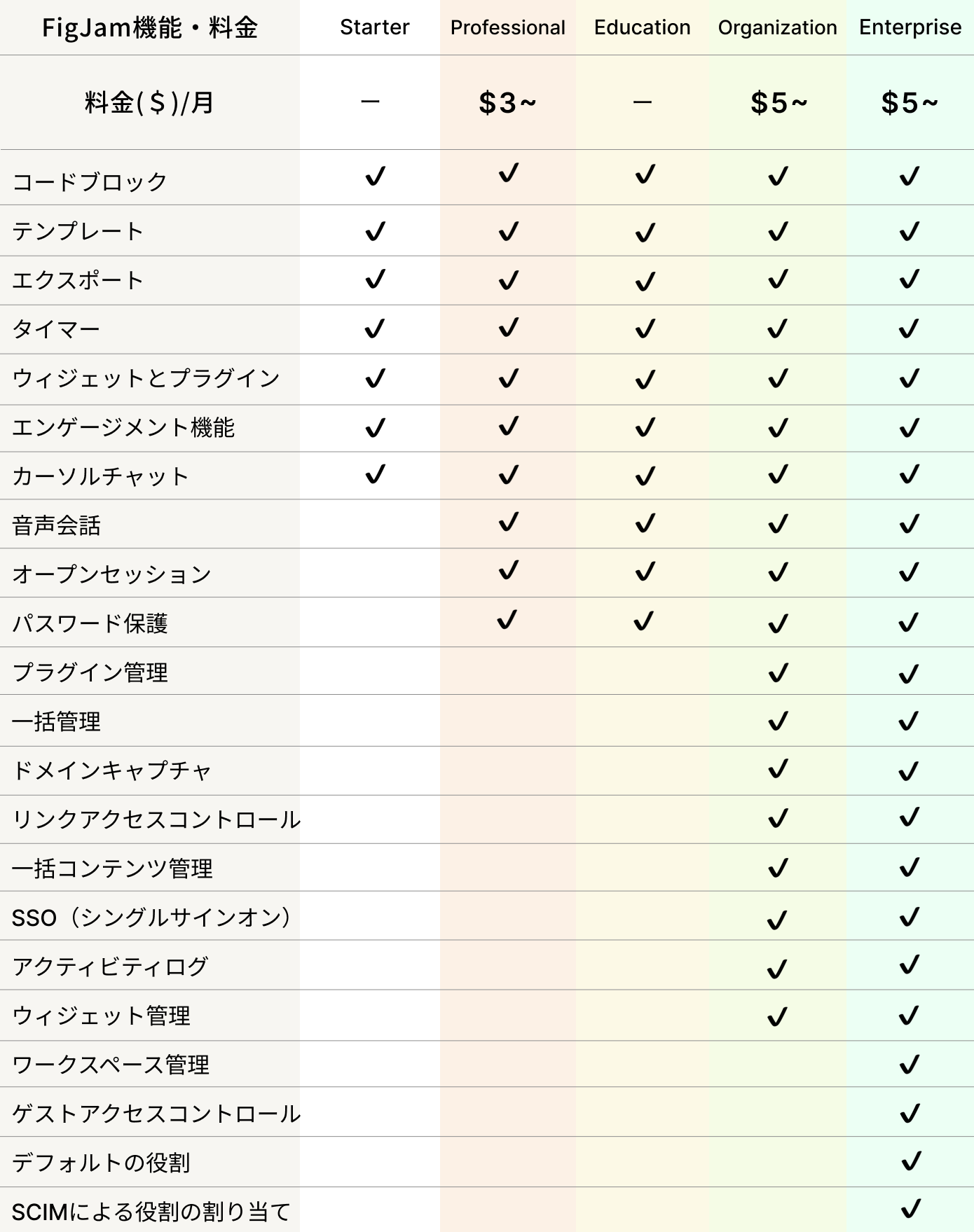This screenshot has height=1232, width=974.
Task: Click the リンクアクセスコントロール feature label
Action: click(156, 819)
